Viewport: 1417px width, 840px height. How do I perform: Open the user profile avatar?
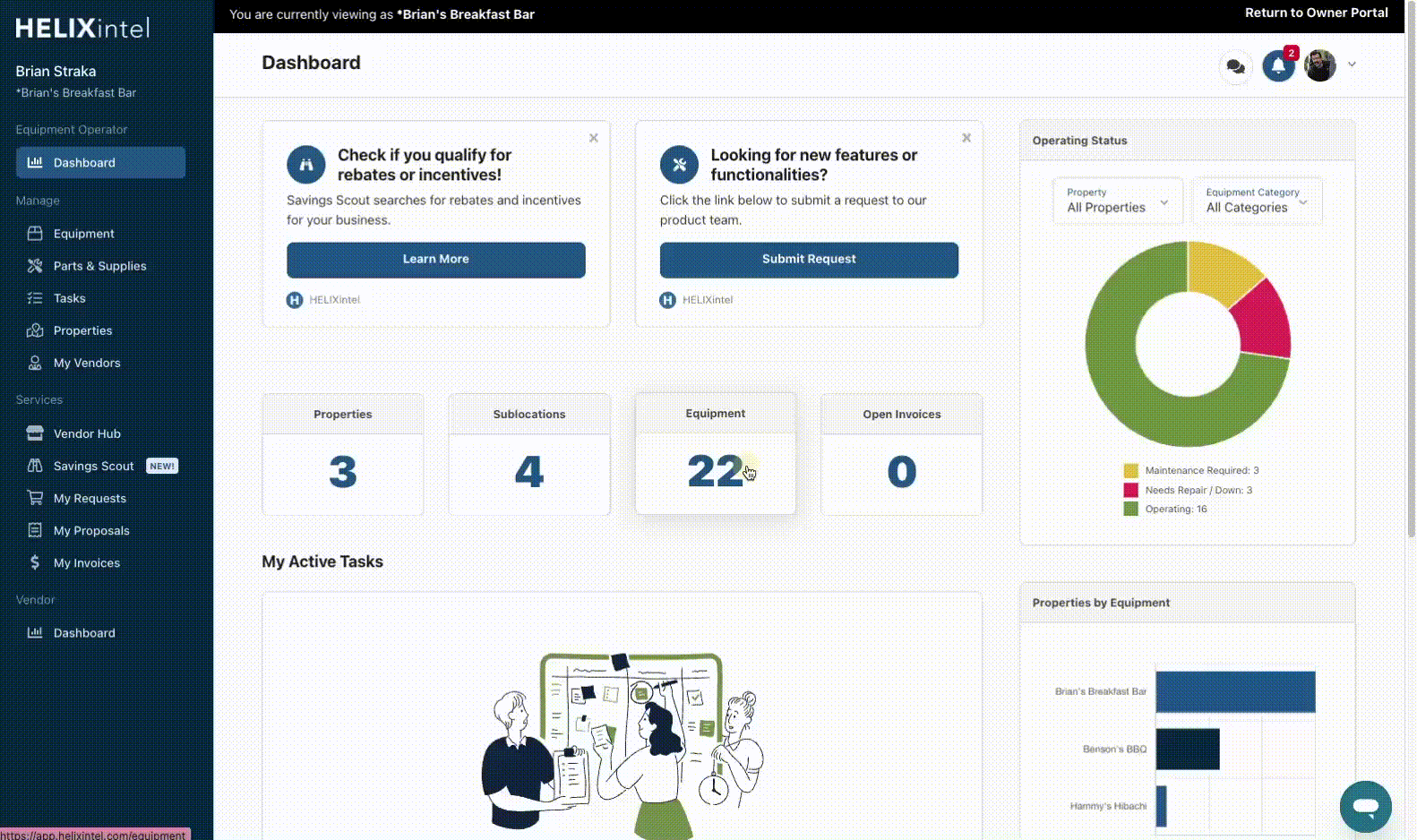tap(1320, 65)
